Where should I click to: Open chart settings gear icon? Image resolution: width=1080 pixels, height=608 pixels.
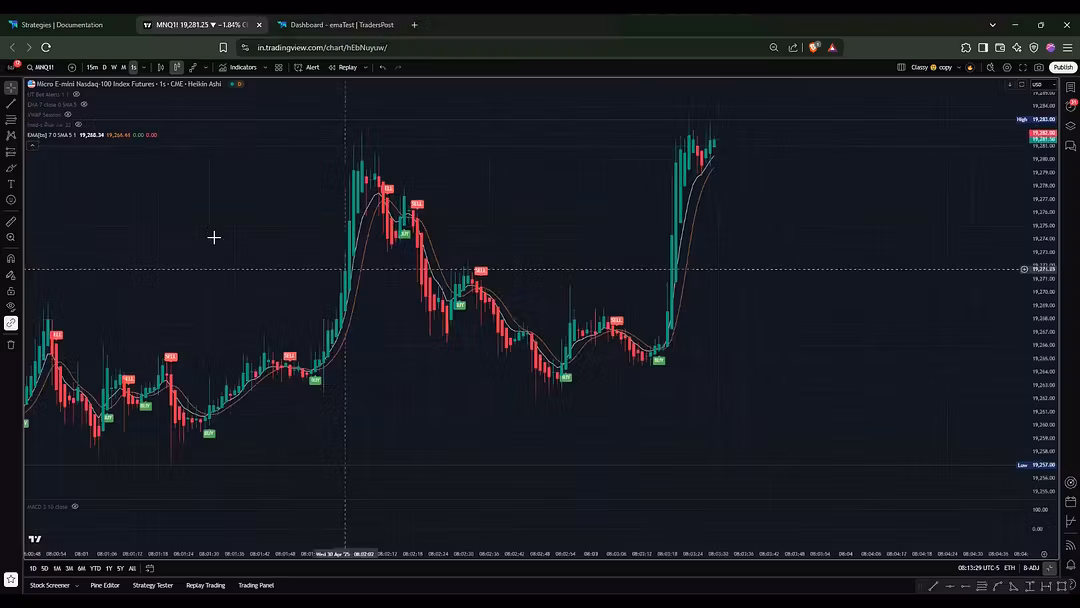point(1007,68)
